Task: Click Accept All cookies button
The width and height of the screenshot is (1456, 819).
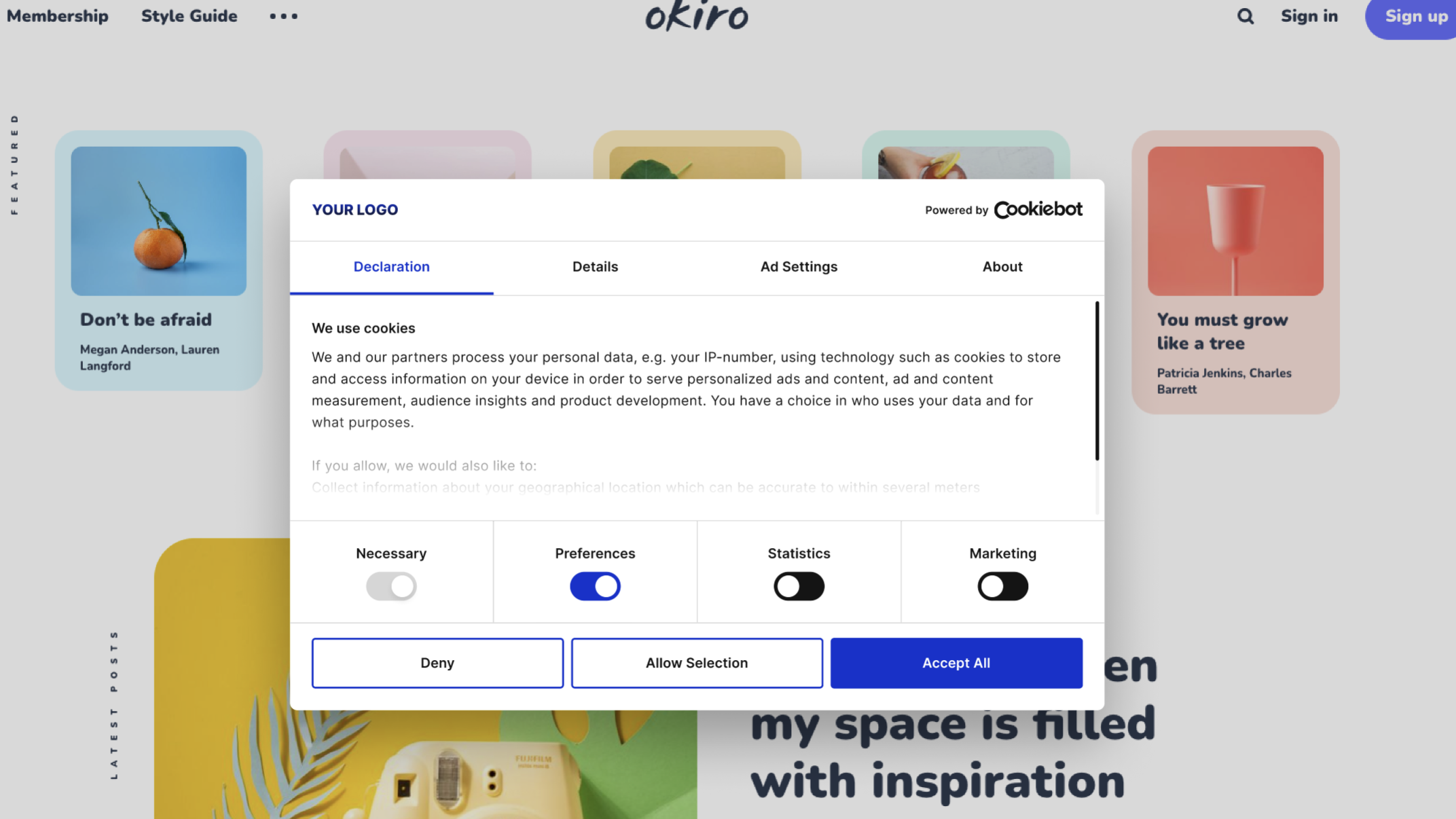Action: coord(956,663)
